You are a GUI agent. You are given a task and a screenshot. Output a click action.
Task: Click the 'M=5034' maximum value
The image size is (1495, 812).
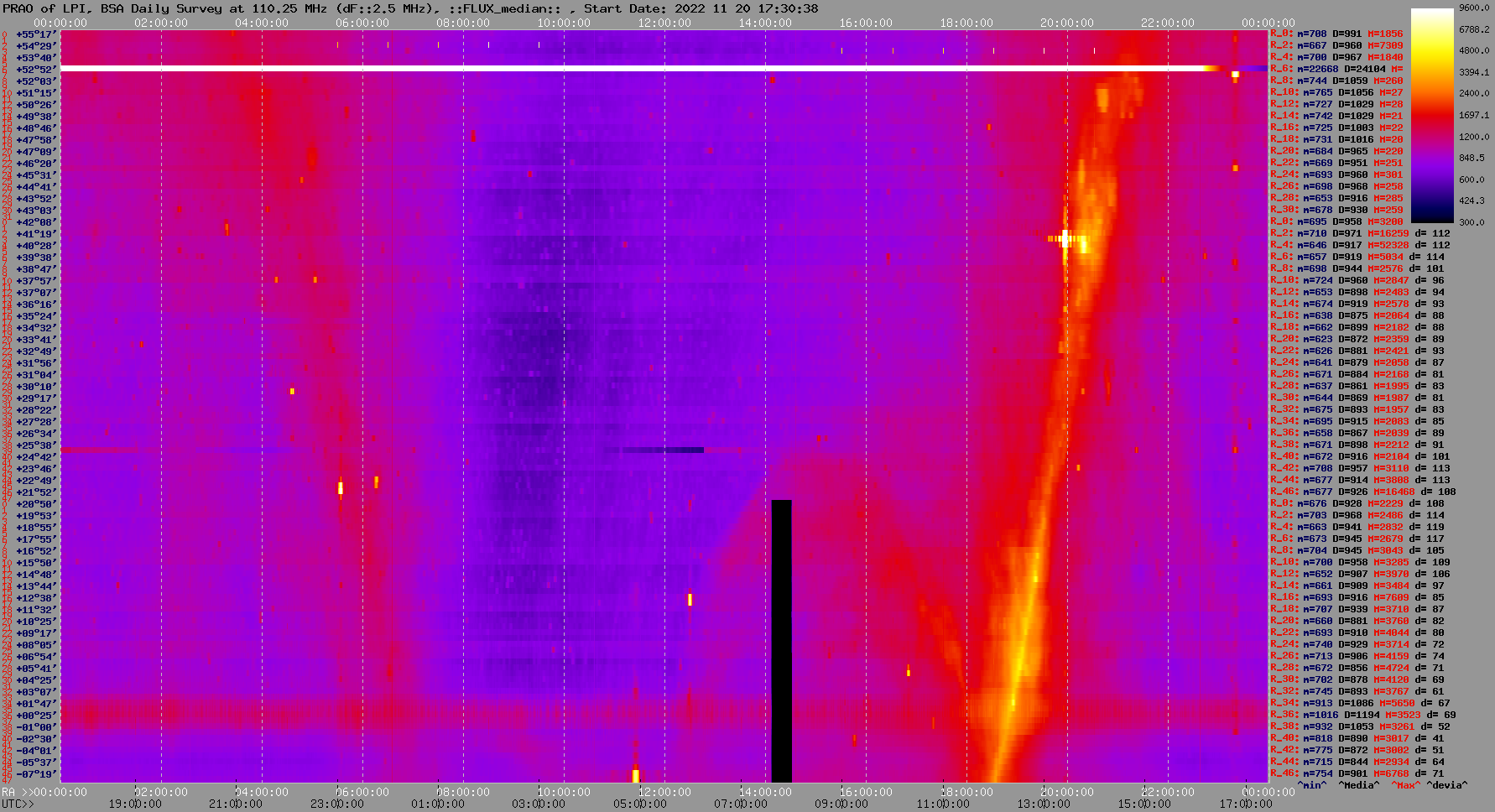1385,257
